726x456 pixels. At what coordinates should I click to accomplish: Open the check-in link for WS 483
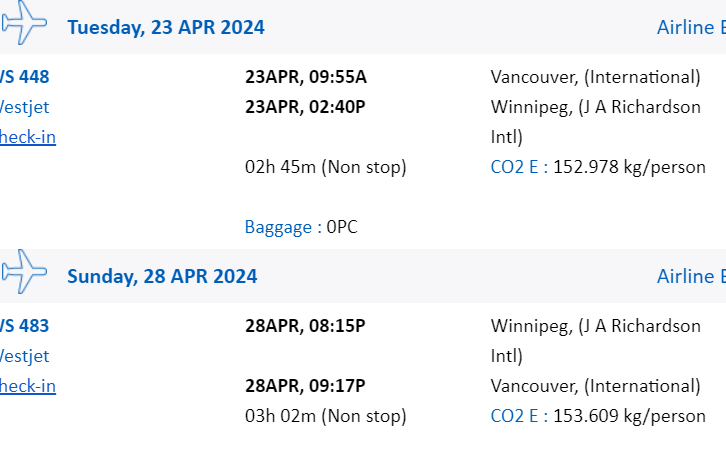(28, 386)
